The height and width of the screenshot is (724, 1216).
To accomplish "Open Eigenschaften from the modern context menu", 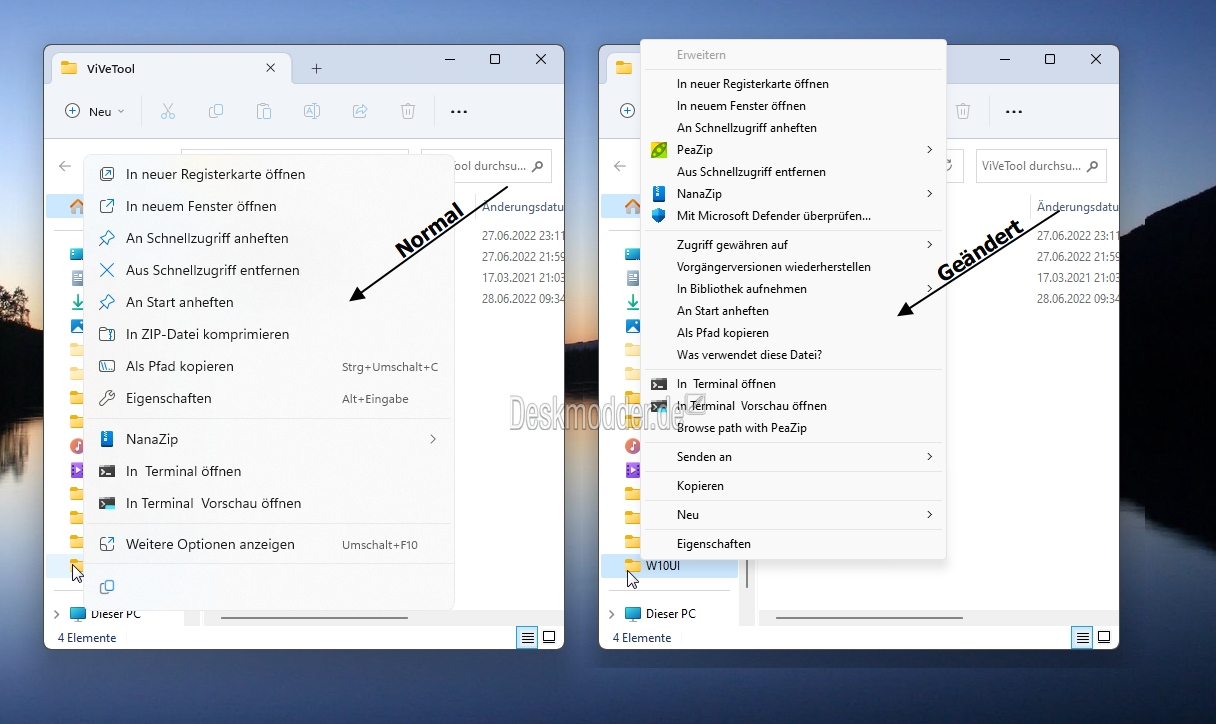I will click(269, 398).
